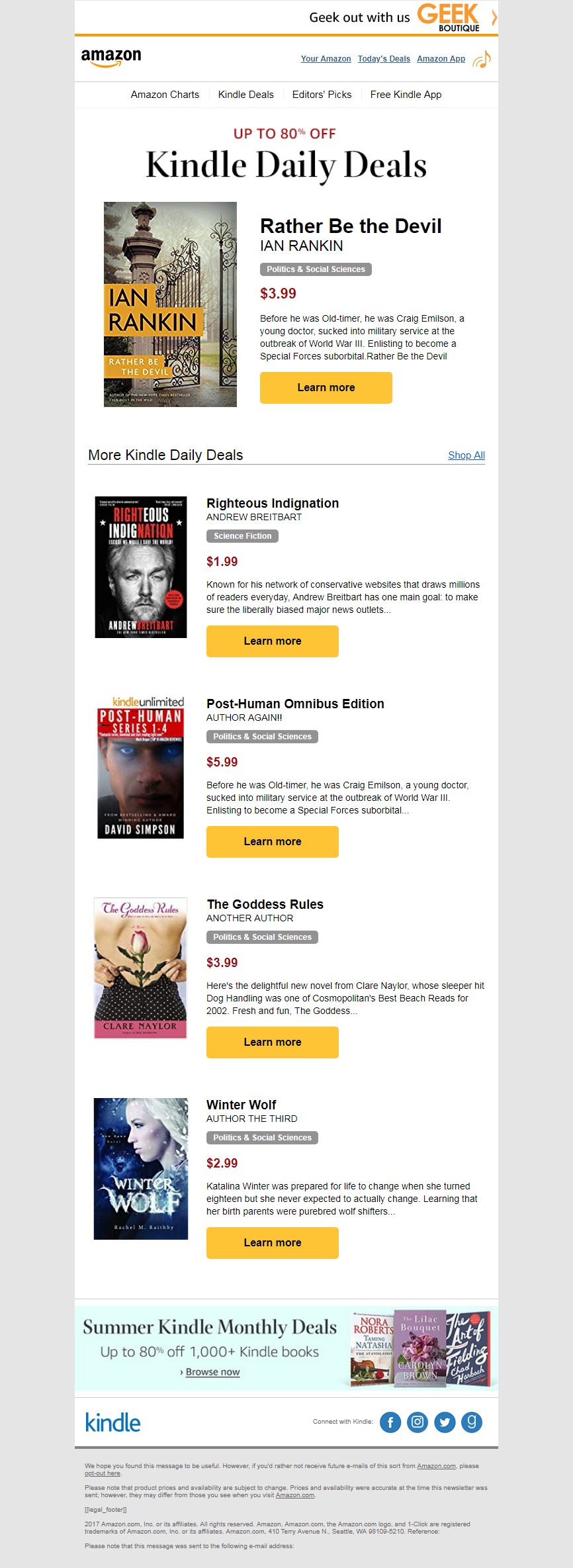Open Kindle Deals navigation item

click(245, 95)
